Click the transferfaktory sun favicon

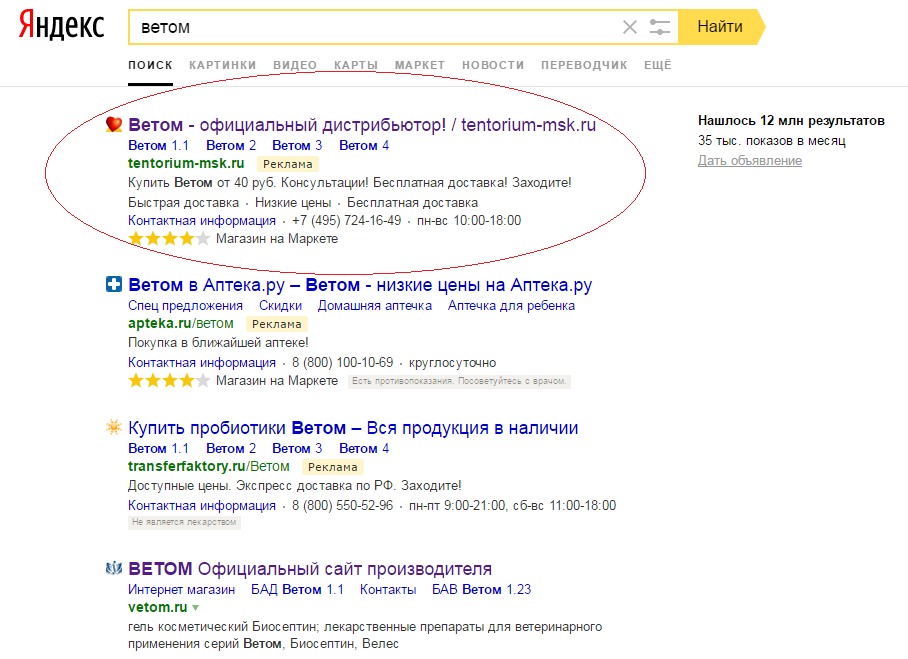114,428
